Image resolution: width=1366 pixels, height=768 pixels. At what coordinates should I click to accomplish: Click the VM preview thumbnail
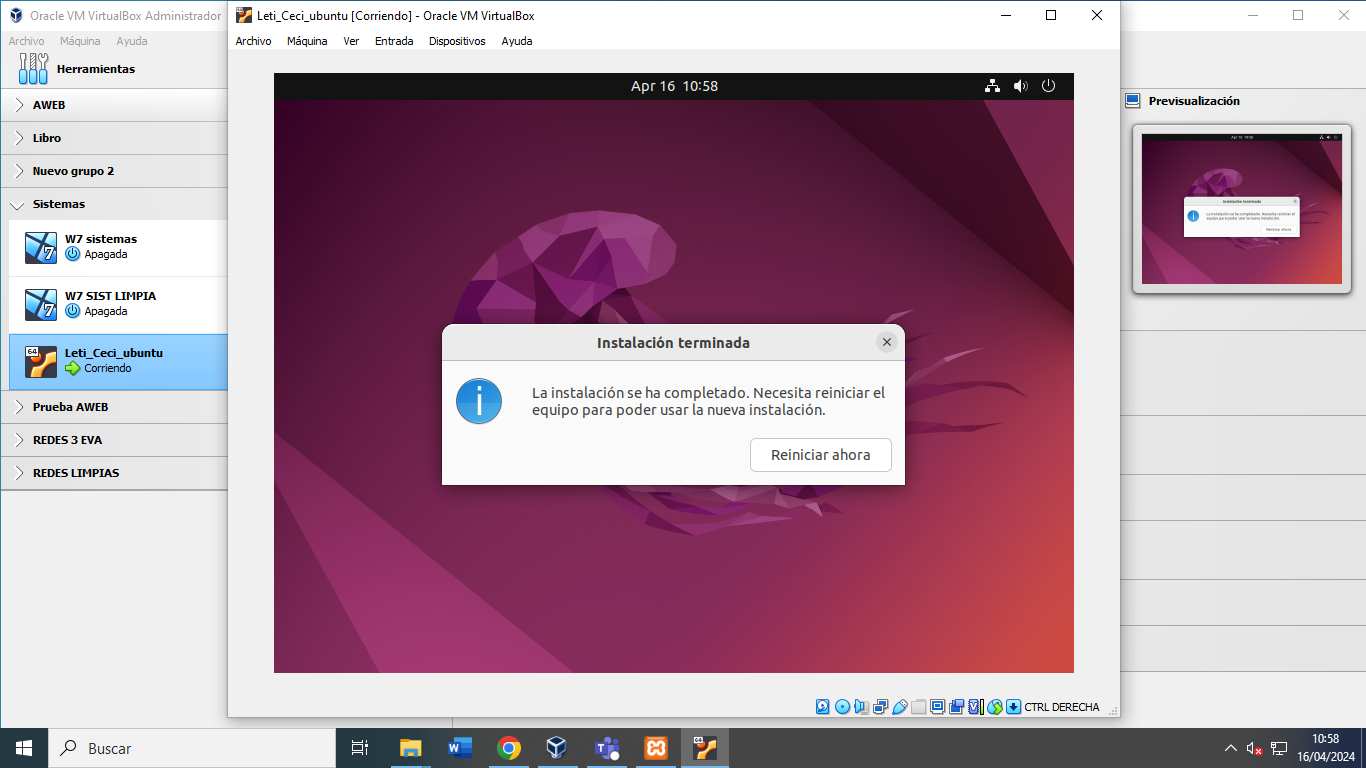(1241, 209)
